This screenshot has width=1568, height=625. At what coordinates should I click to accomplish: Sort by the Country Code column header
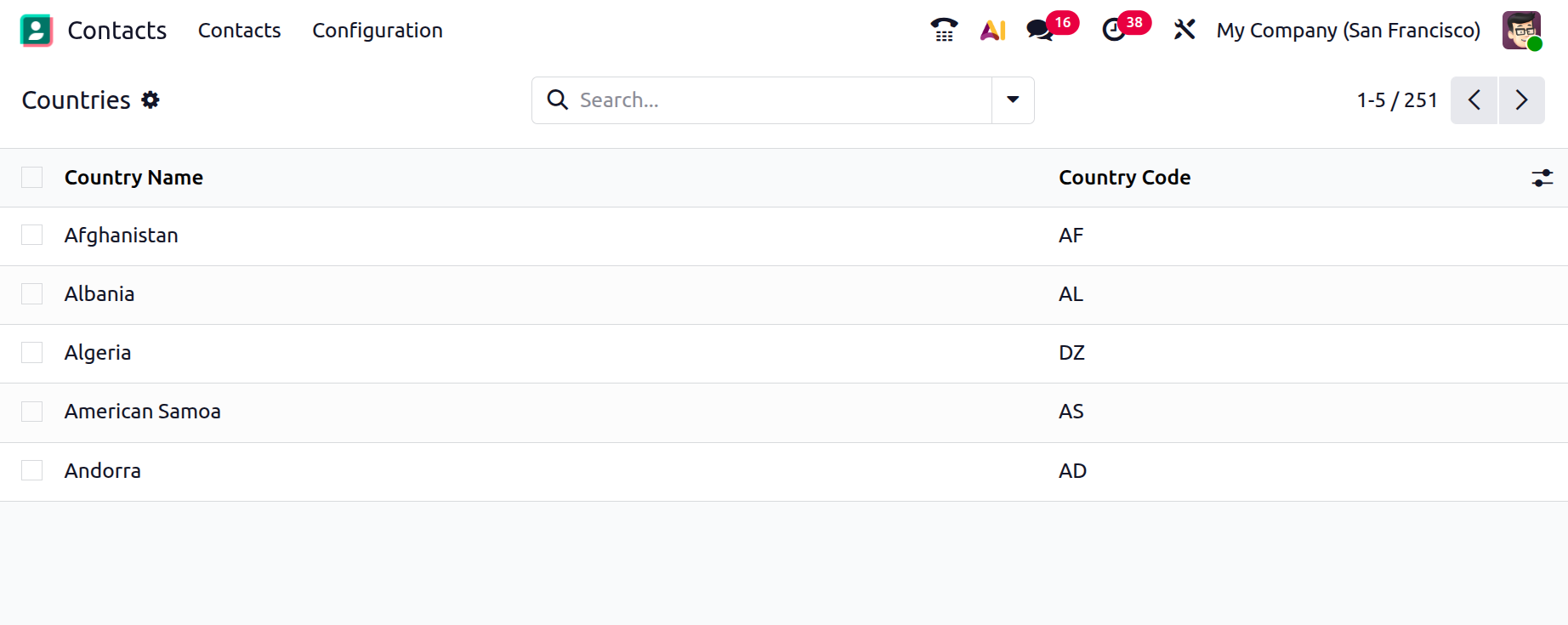pos(1124,178)
